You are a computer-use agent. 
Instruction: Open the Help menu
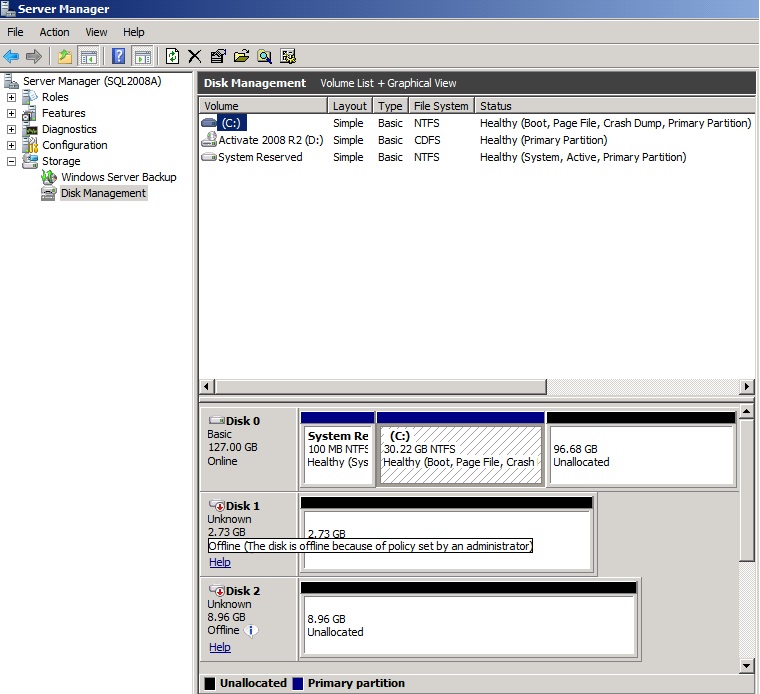134,32
